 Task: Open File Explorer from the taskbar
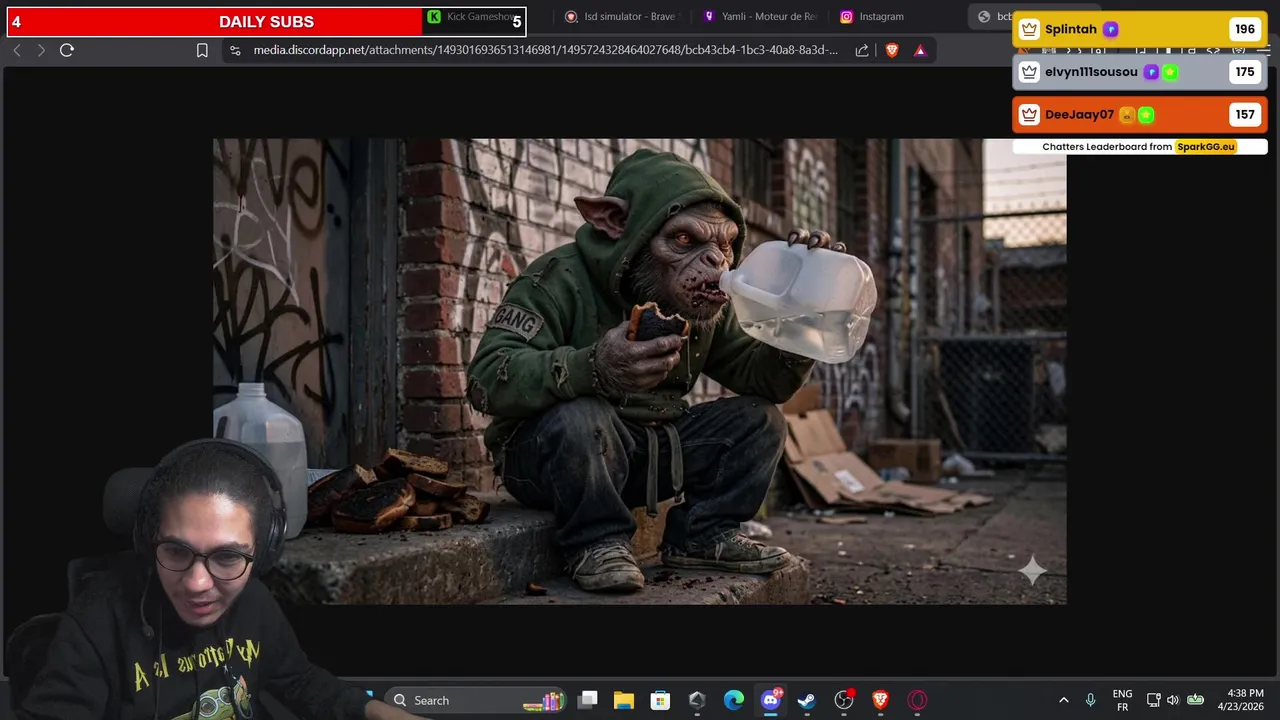624,700
